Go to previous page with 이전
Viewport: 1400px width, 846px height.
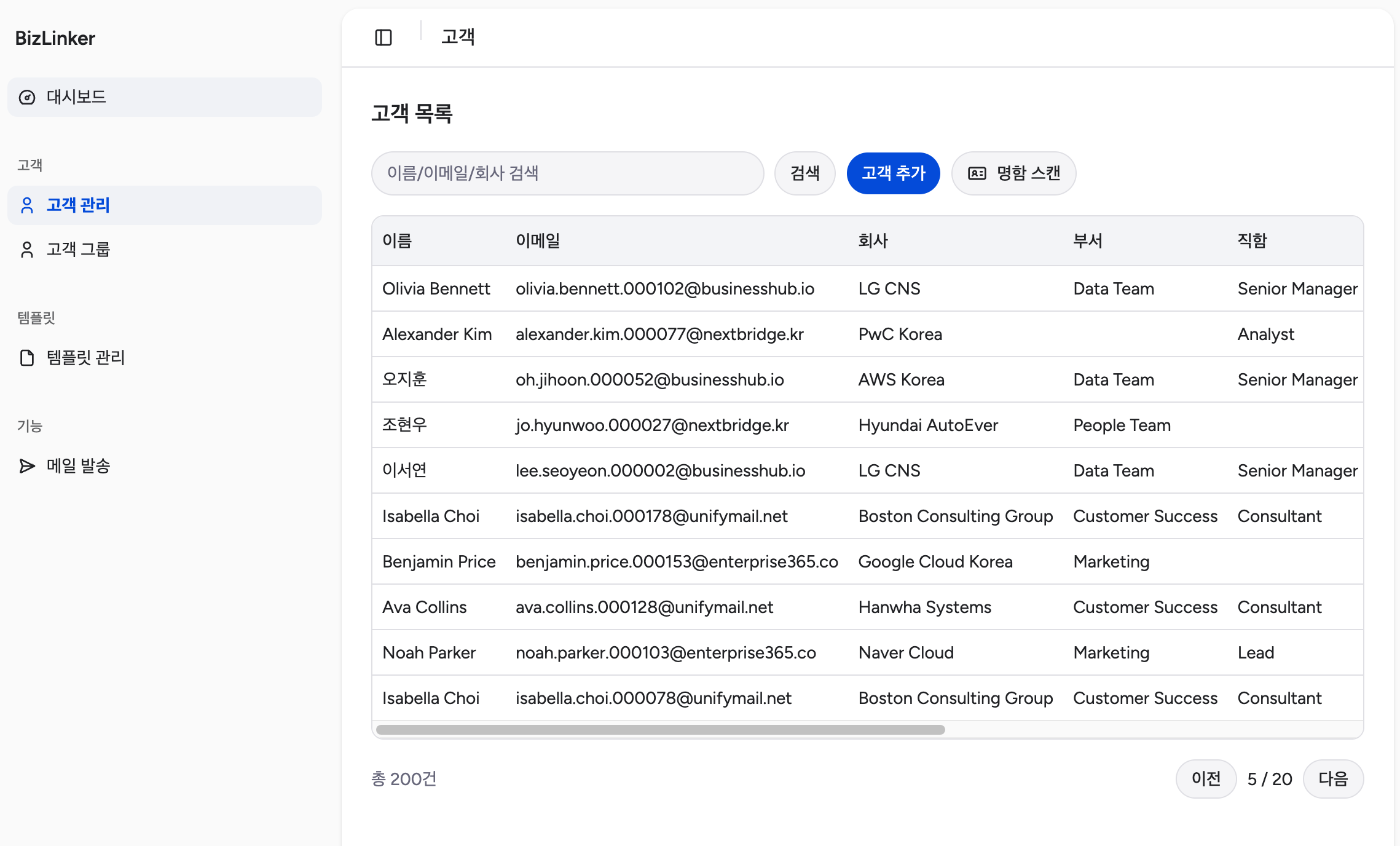(1205, 779)
